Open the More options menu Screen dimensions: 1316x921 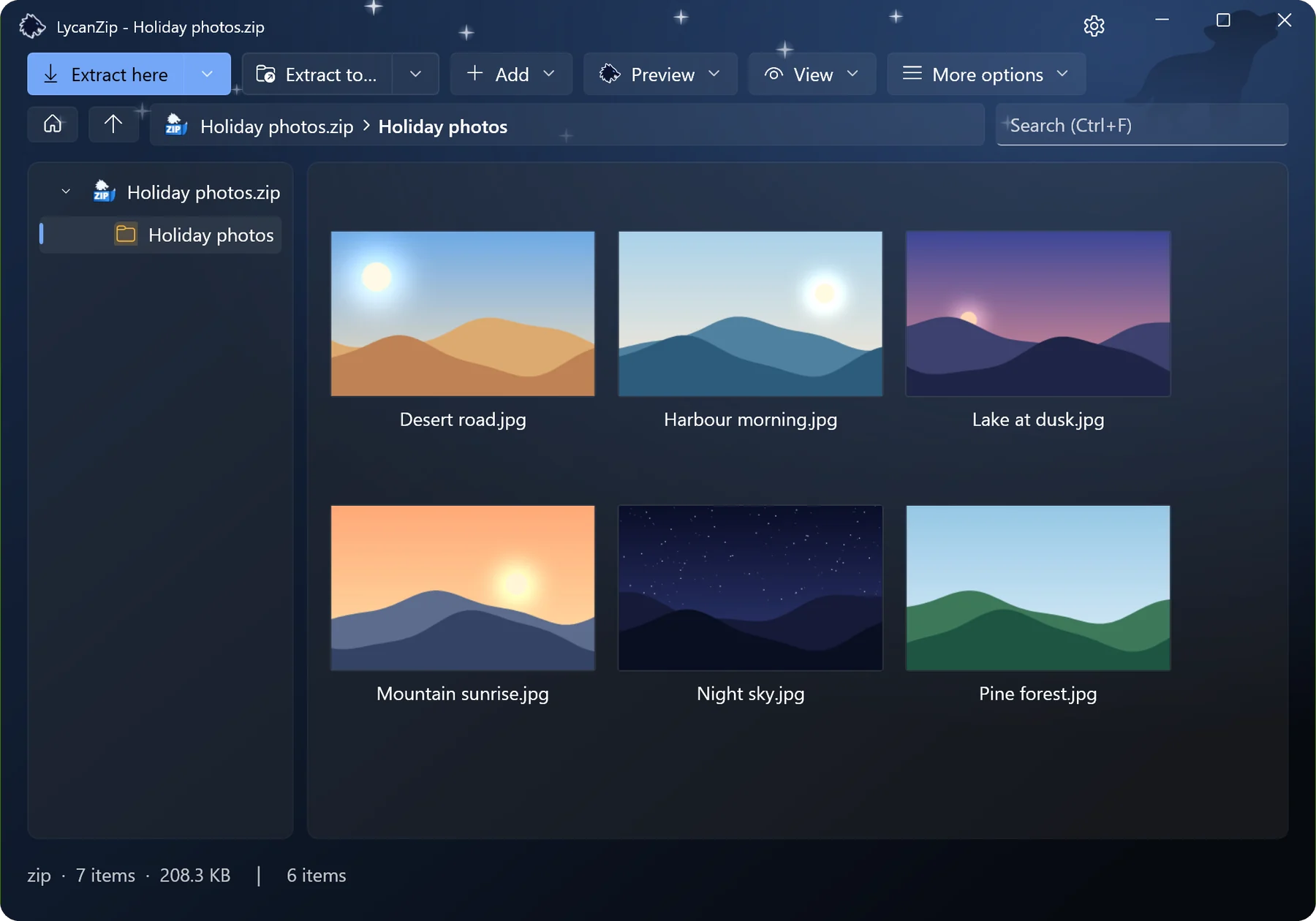(986, 74)
